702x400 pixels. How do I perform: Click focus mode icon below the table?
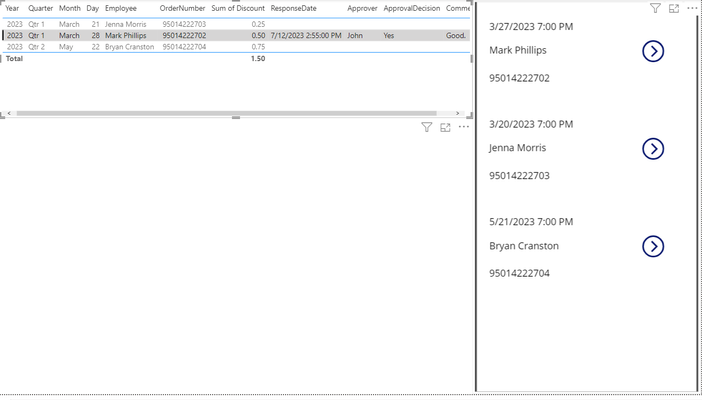(x=445, y=127)
